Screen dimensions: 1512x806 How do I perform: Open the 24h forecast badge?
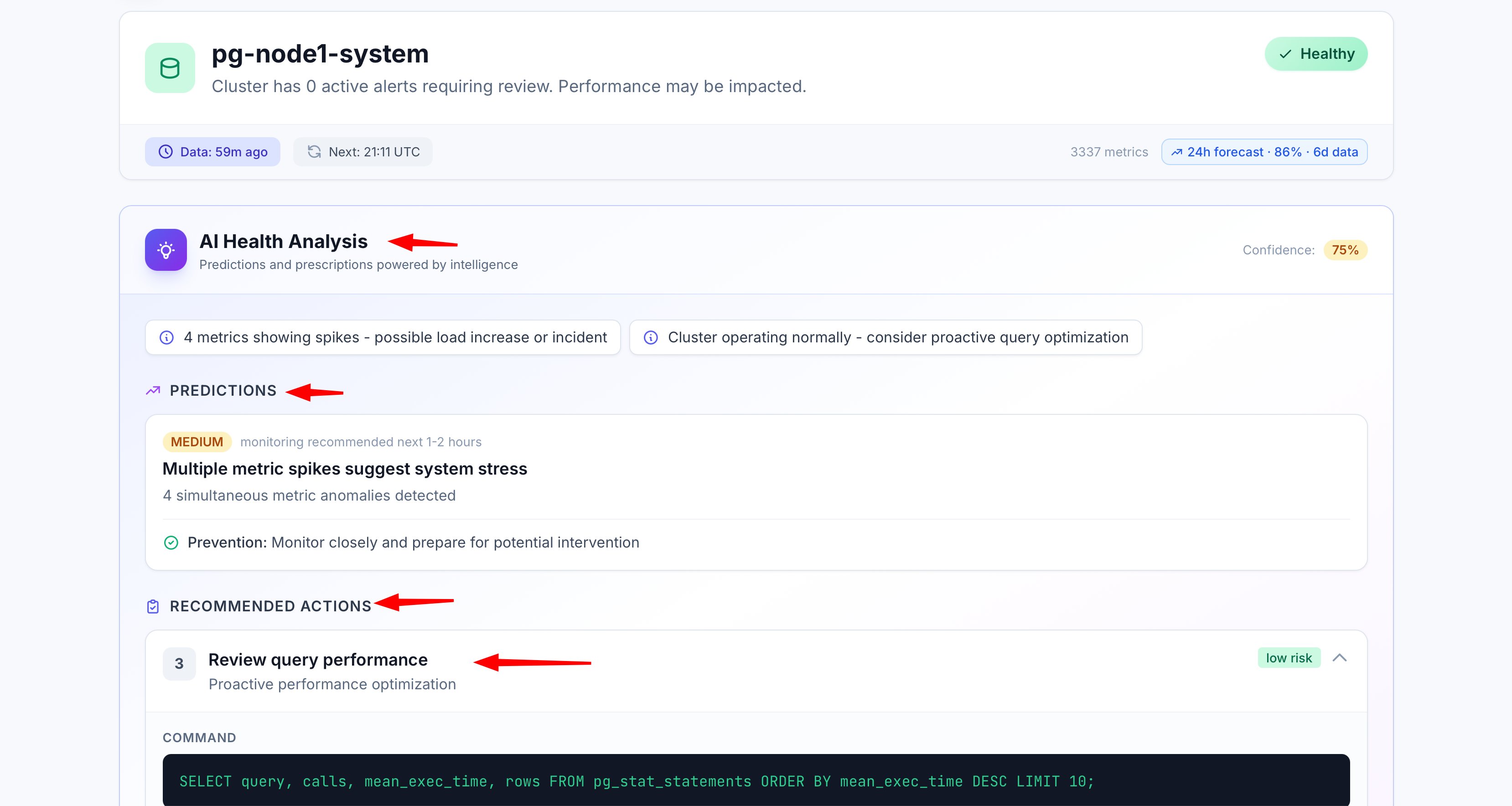[x=1264, y=152]
